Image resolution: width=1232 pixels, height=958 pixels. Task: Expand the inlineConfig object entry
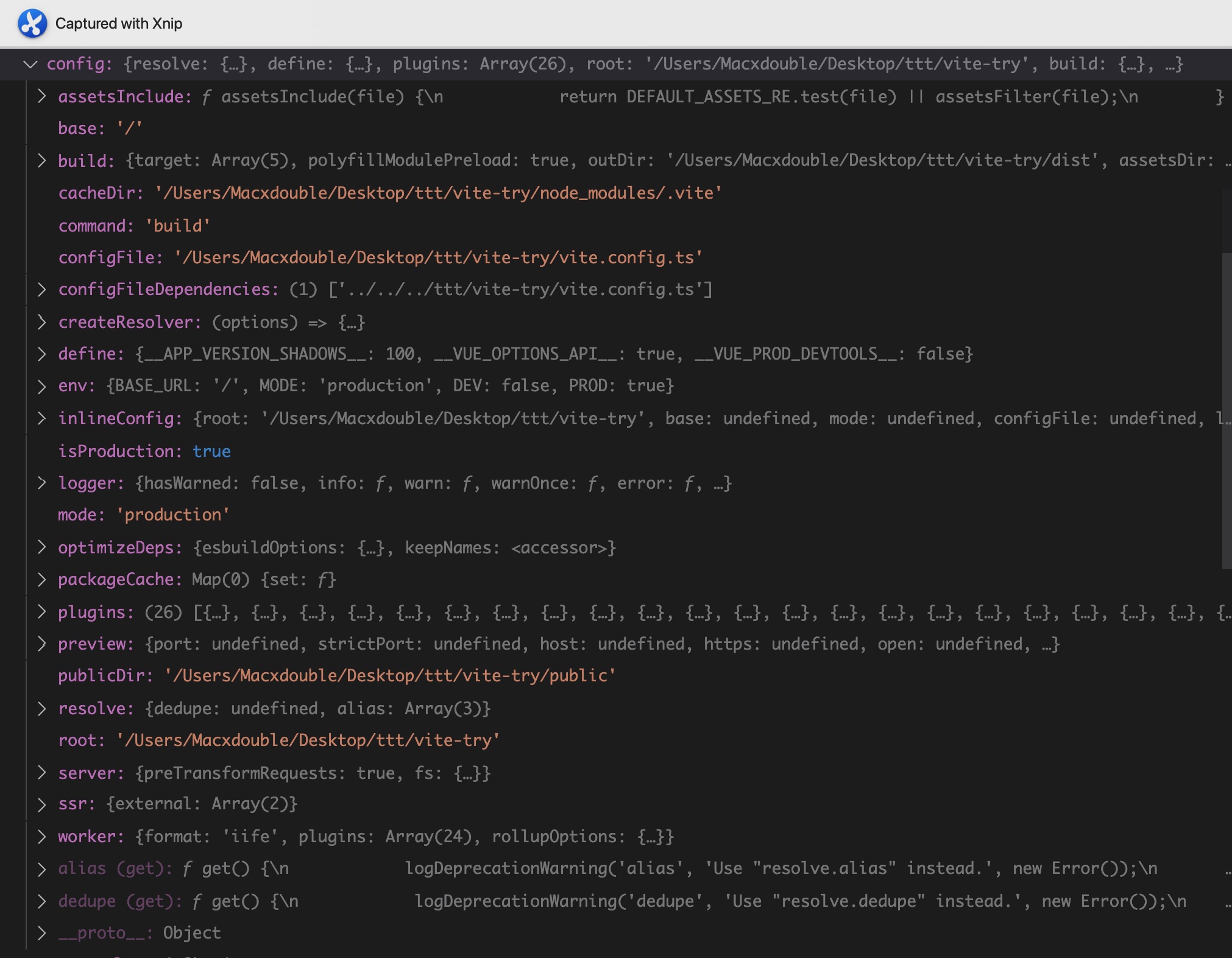tap(41, 418)
